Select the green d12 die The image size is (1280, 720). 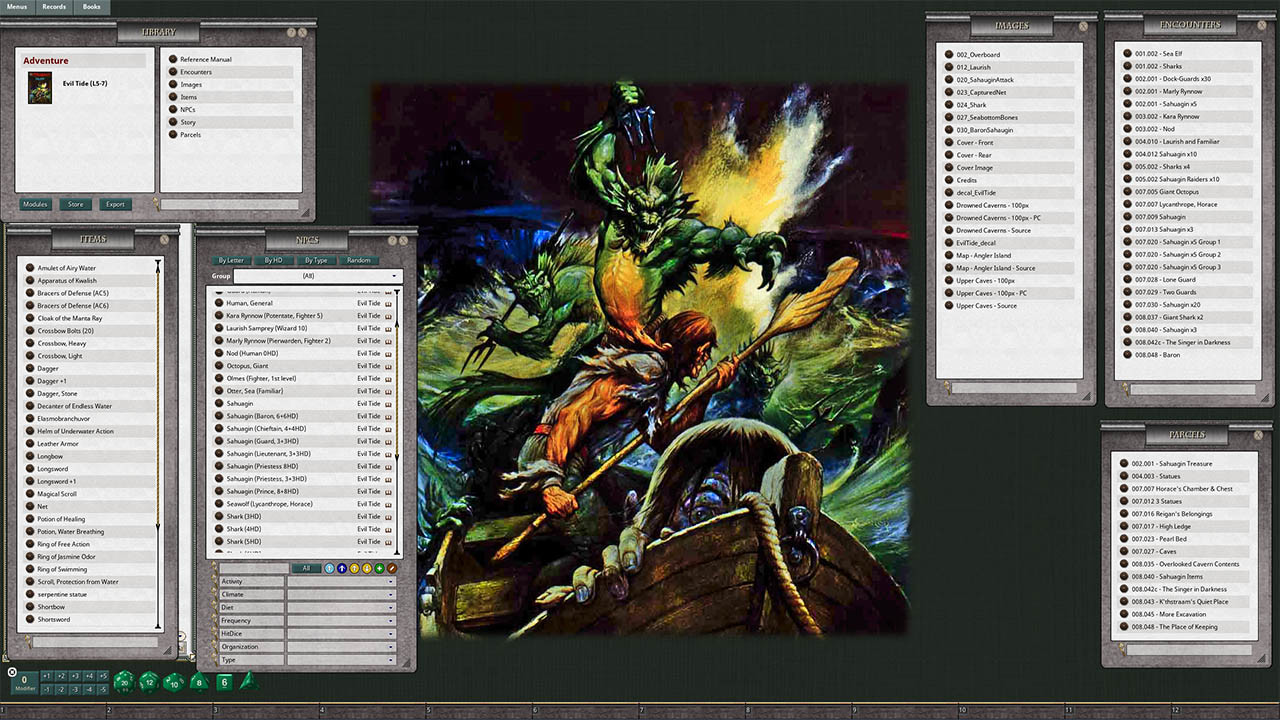click(147, 683)
